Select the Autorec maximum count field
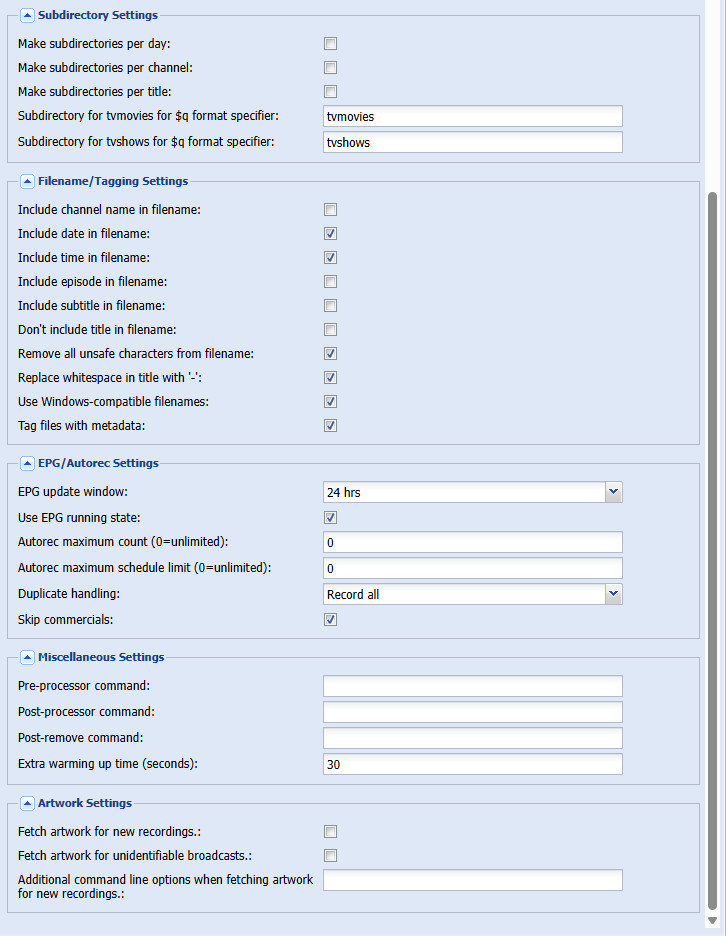 pos(472,542)
